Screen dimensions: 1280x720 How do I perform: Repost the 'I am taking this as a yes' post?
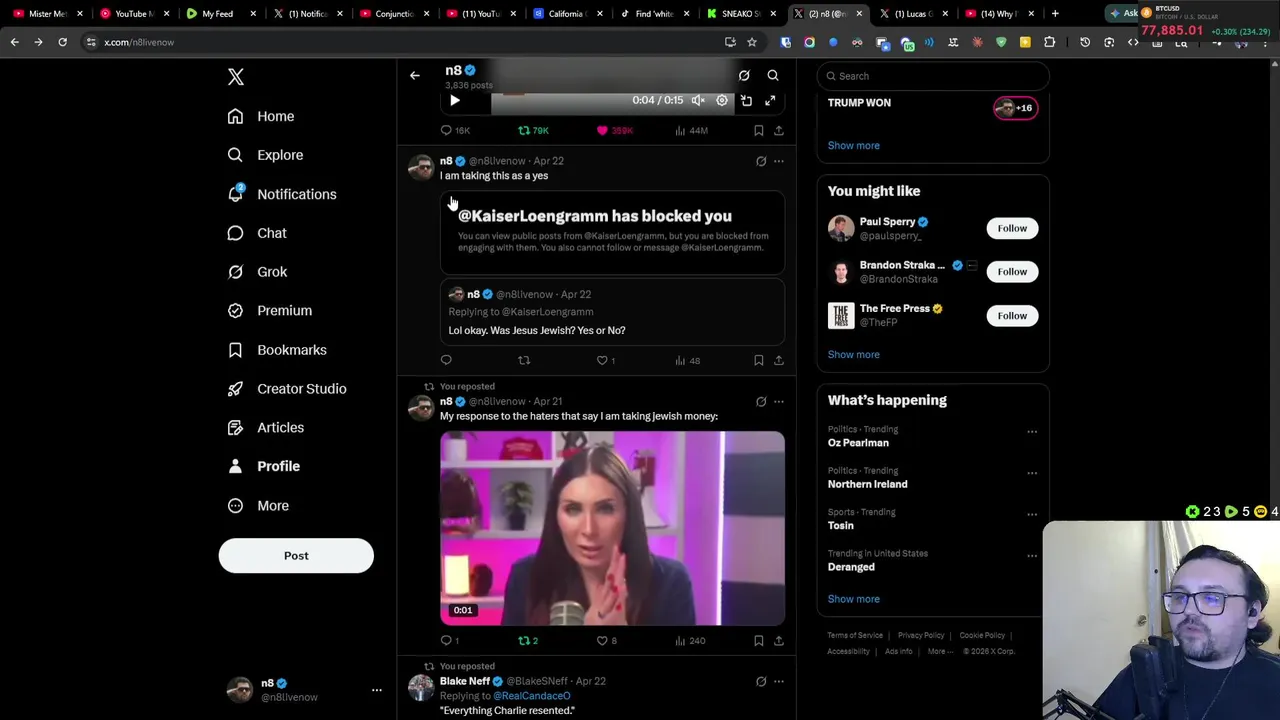pyautogui.click(x=524, y=360)
